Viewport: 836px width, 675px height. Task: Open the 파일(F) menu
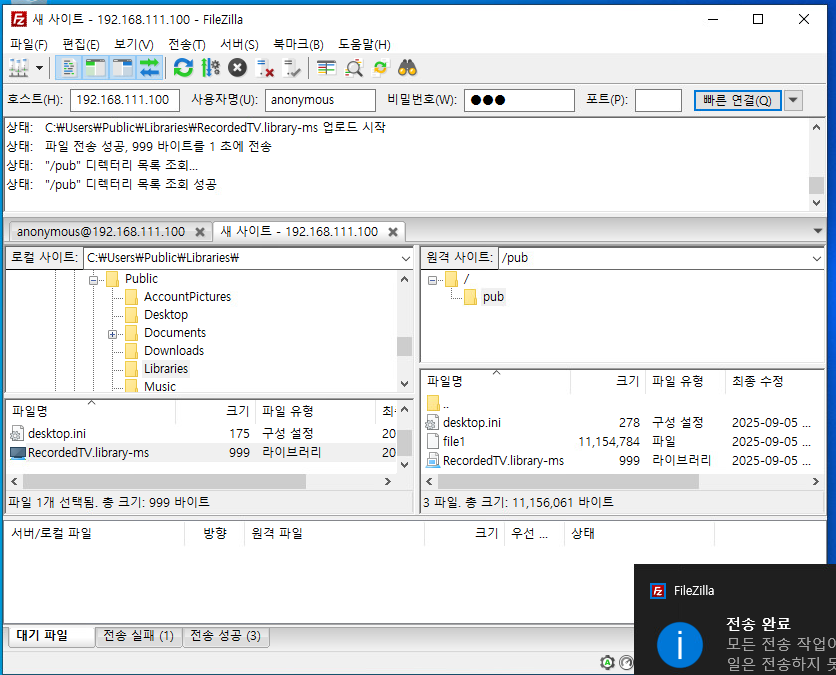(29, 44)
